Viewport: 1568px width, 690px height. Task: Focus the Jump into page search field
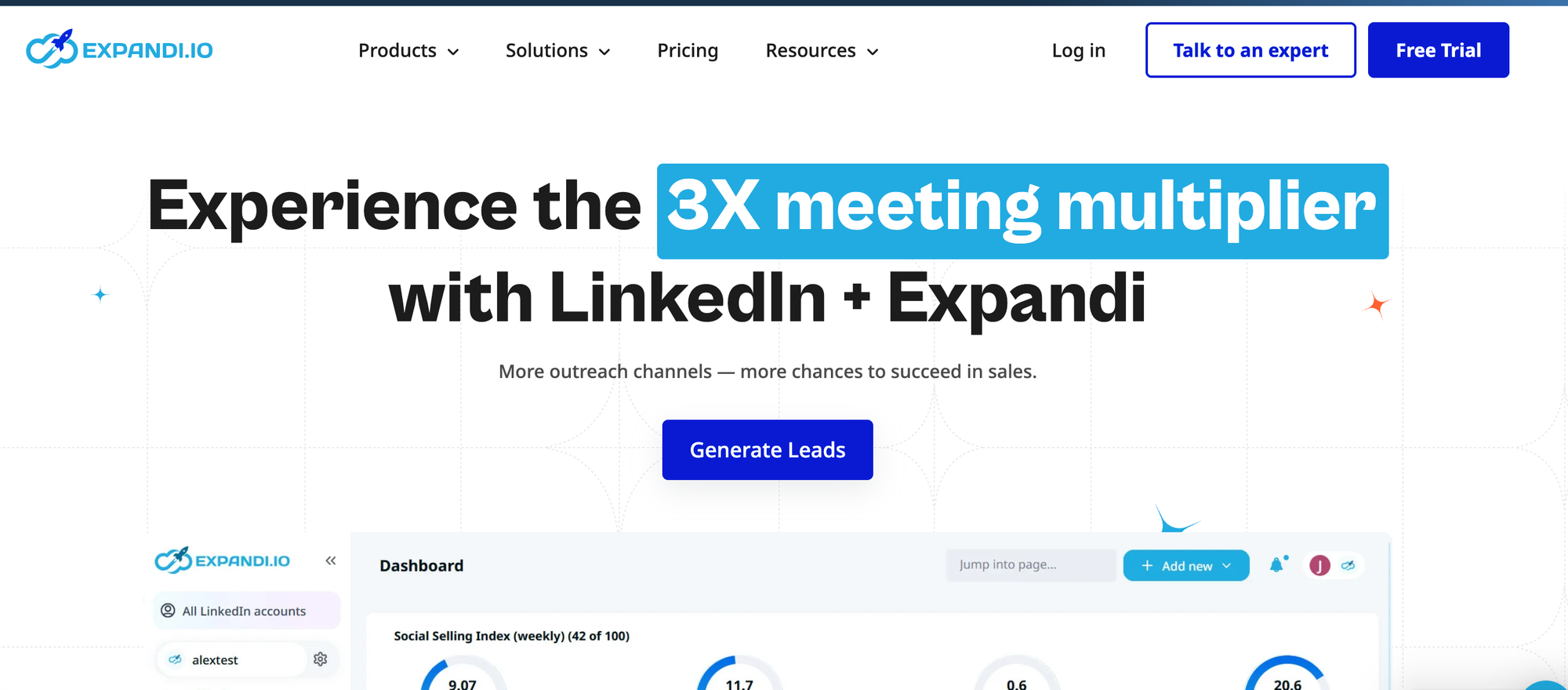[x=1030, y=565]
